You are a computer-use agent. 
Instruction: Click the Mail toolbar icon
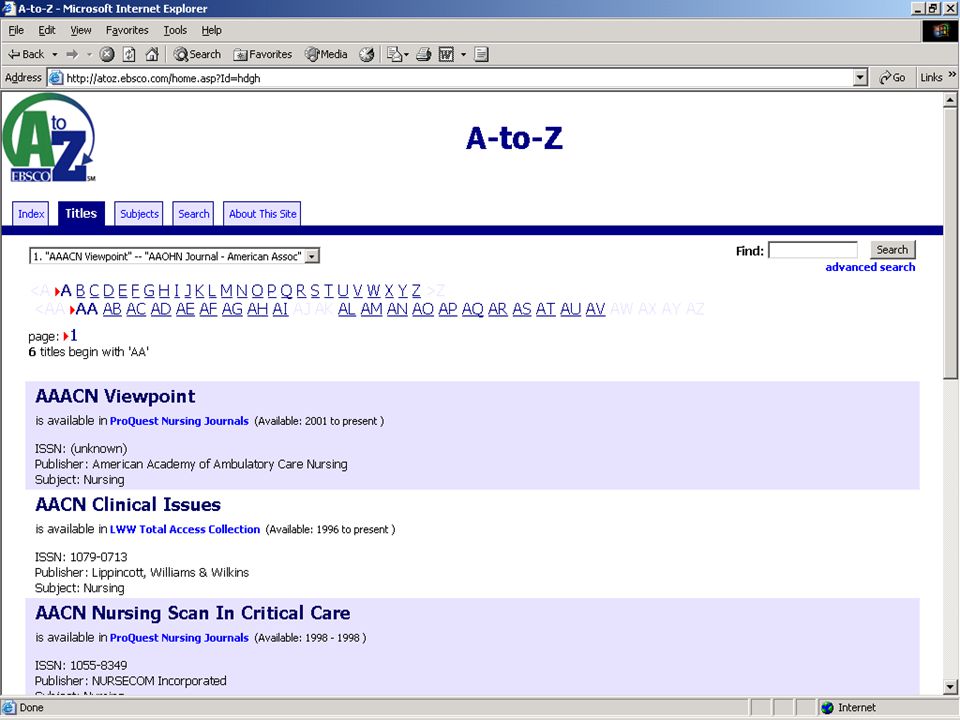coord(394,54)
